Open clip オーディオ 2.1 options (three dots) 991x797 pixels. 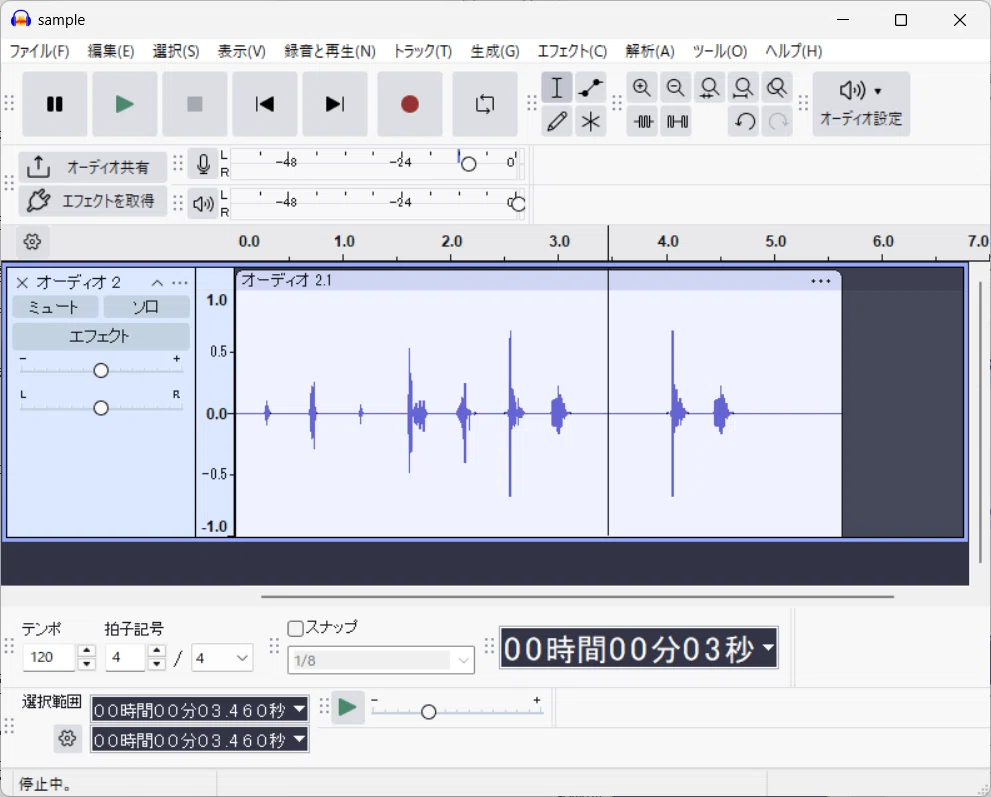click(x=820, y=281)
